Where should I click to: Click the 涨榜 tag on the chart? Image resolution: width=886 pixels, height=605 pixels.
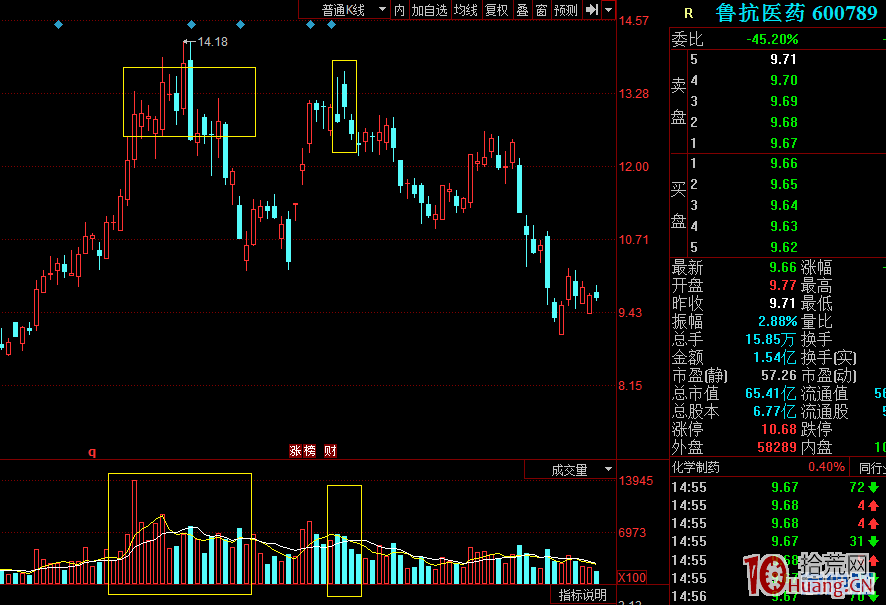click(x=303, y=450)
